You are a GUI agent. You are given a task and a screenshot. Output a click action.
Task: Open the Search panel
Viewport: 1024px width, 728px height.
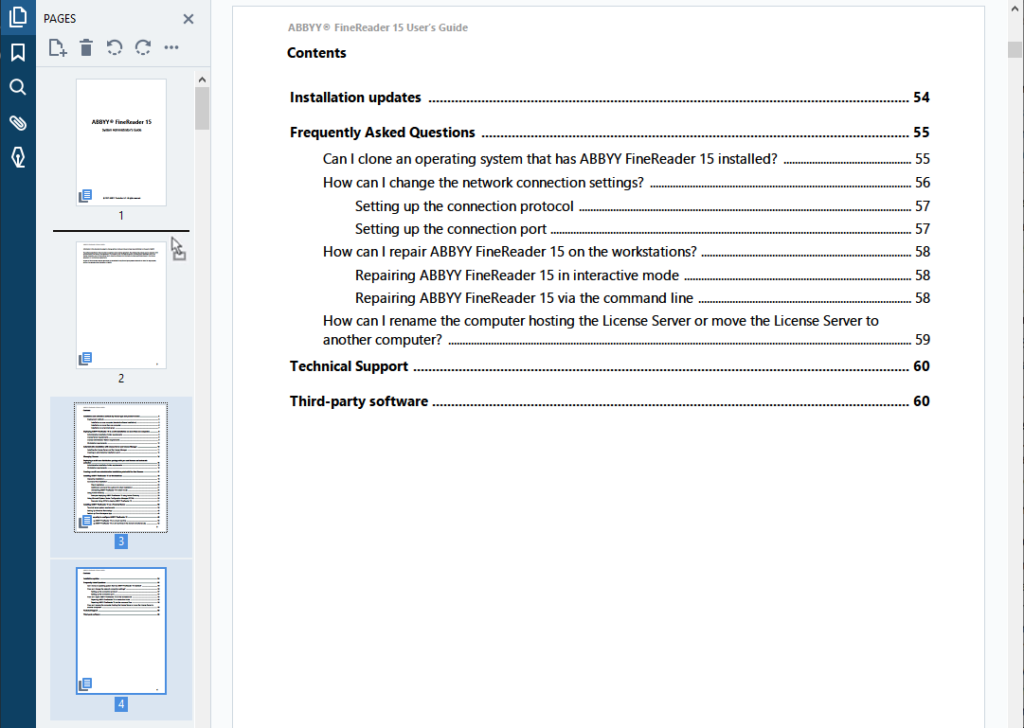click(x=18, y=87)
